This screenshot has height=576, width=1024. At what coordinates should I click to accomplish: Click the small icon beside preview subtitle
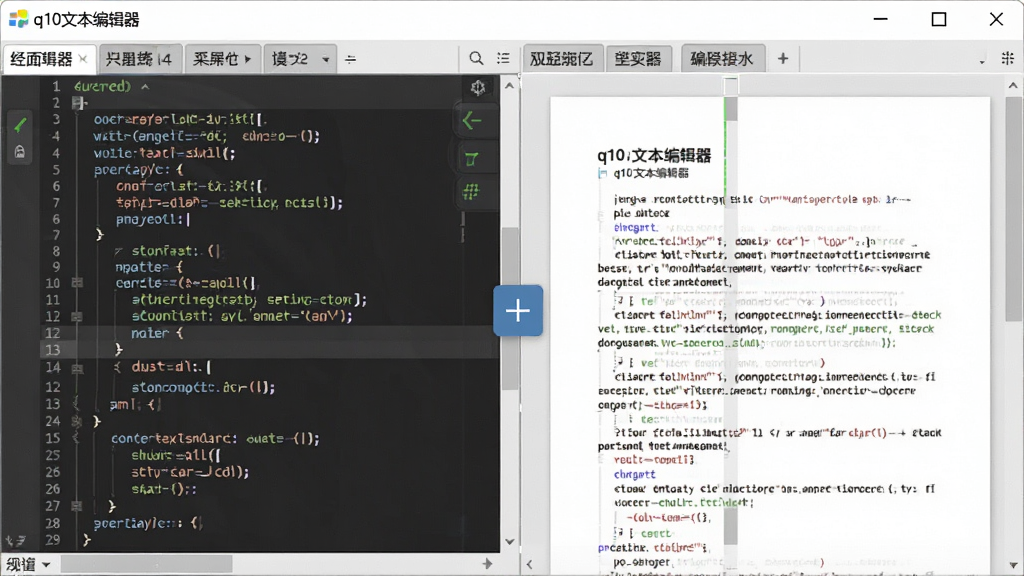(x=603, y=174)
